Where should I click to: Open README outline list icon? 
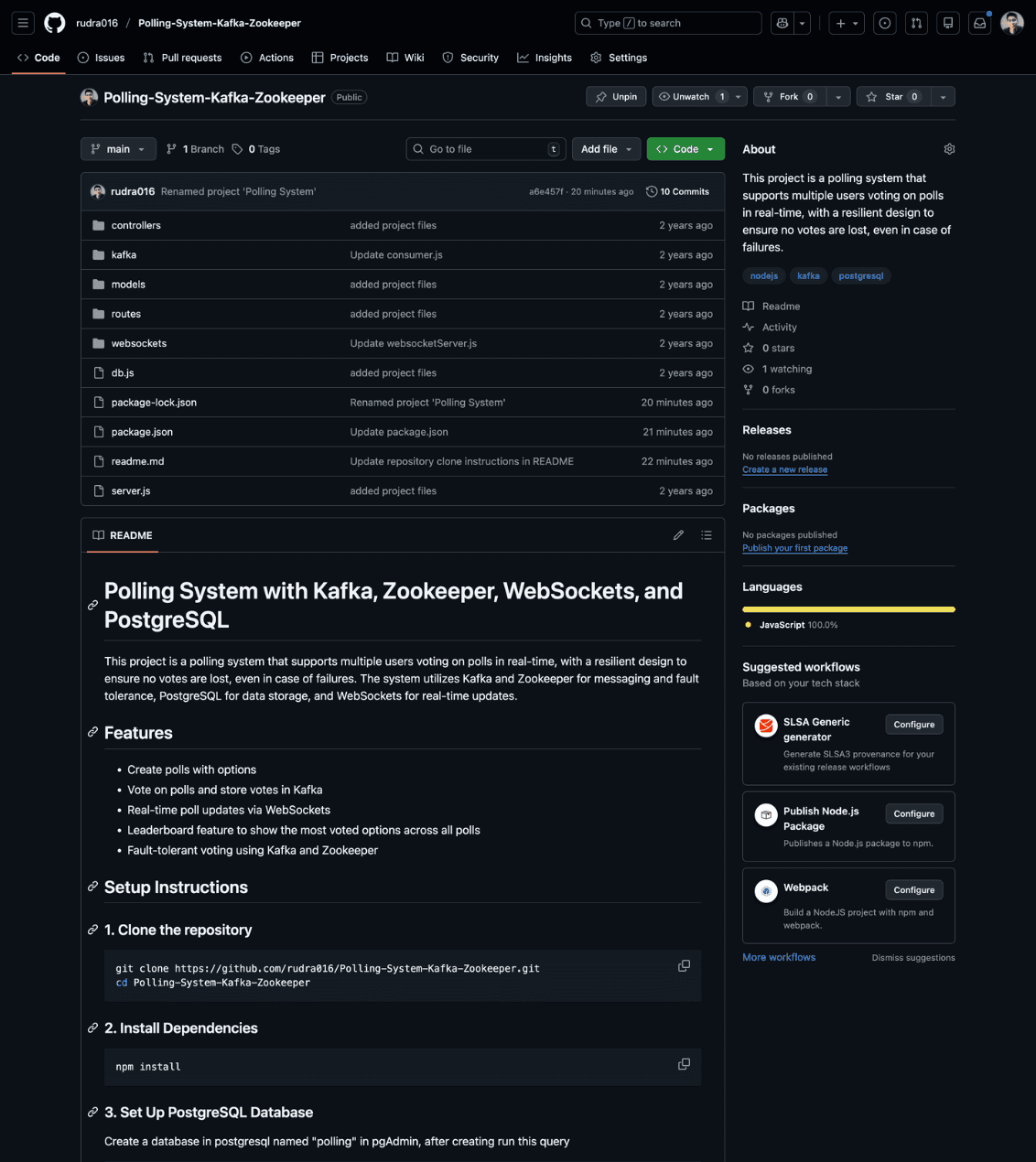707,535
